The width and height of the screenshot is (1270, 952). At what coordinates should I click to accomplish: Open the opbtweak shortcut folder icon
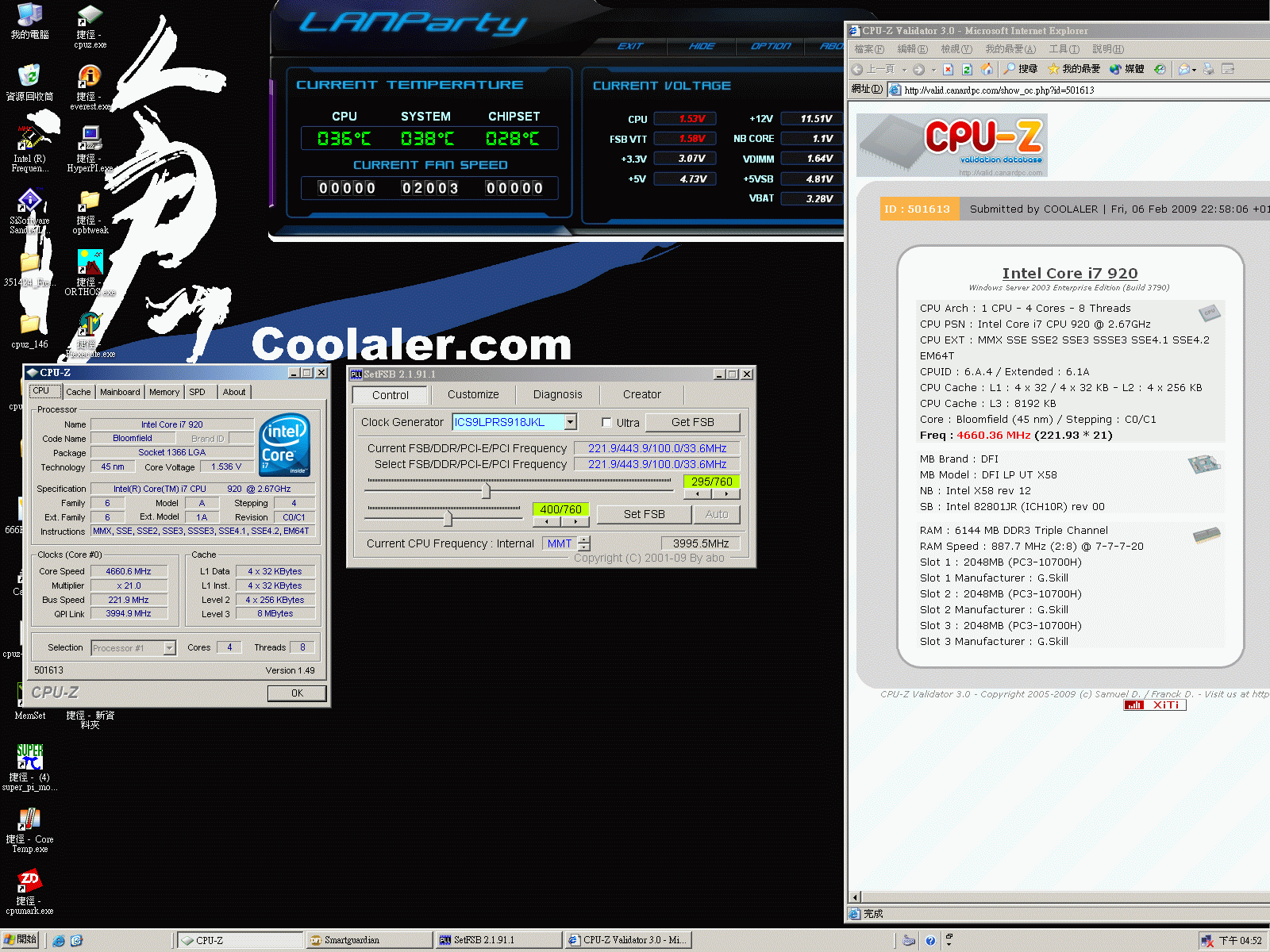coord(90,211)
